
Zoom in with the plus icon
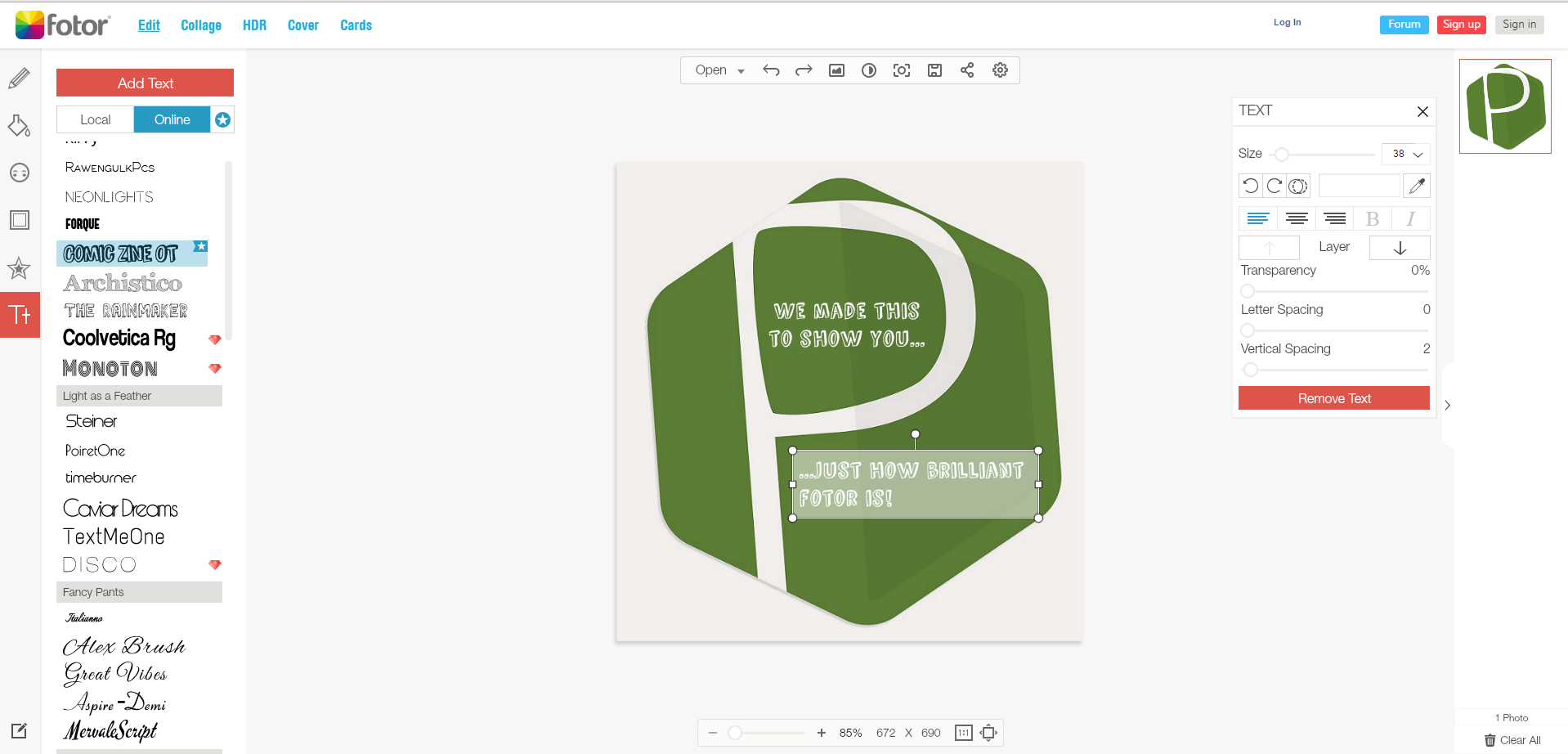click(822, 733)
